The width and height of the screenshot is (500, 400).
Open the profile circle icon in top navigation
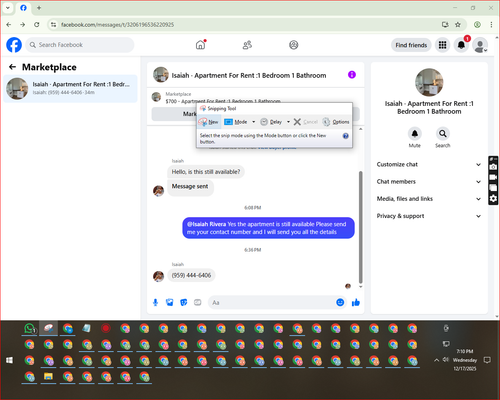pyautogui.click(x=294, y=45)
